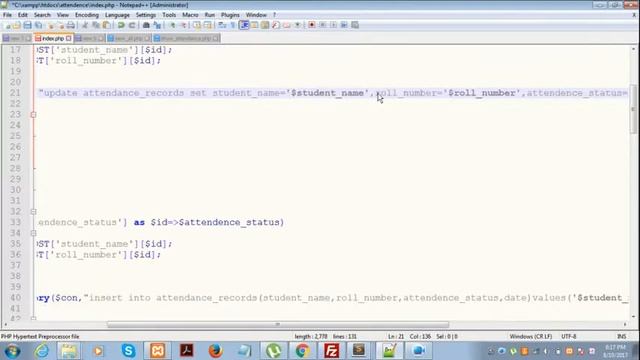
Task: Open the Edit menu
Action: (x=22, y=15)
